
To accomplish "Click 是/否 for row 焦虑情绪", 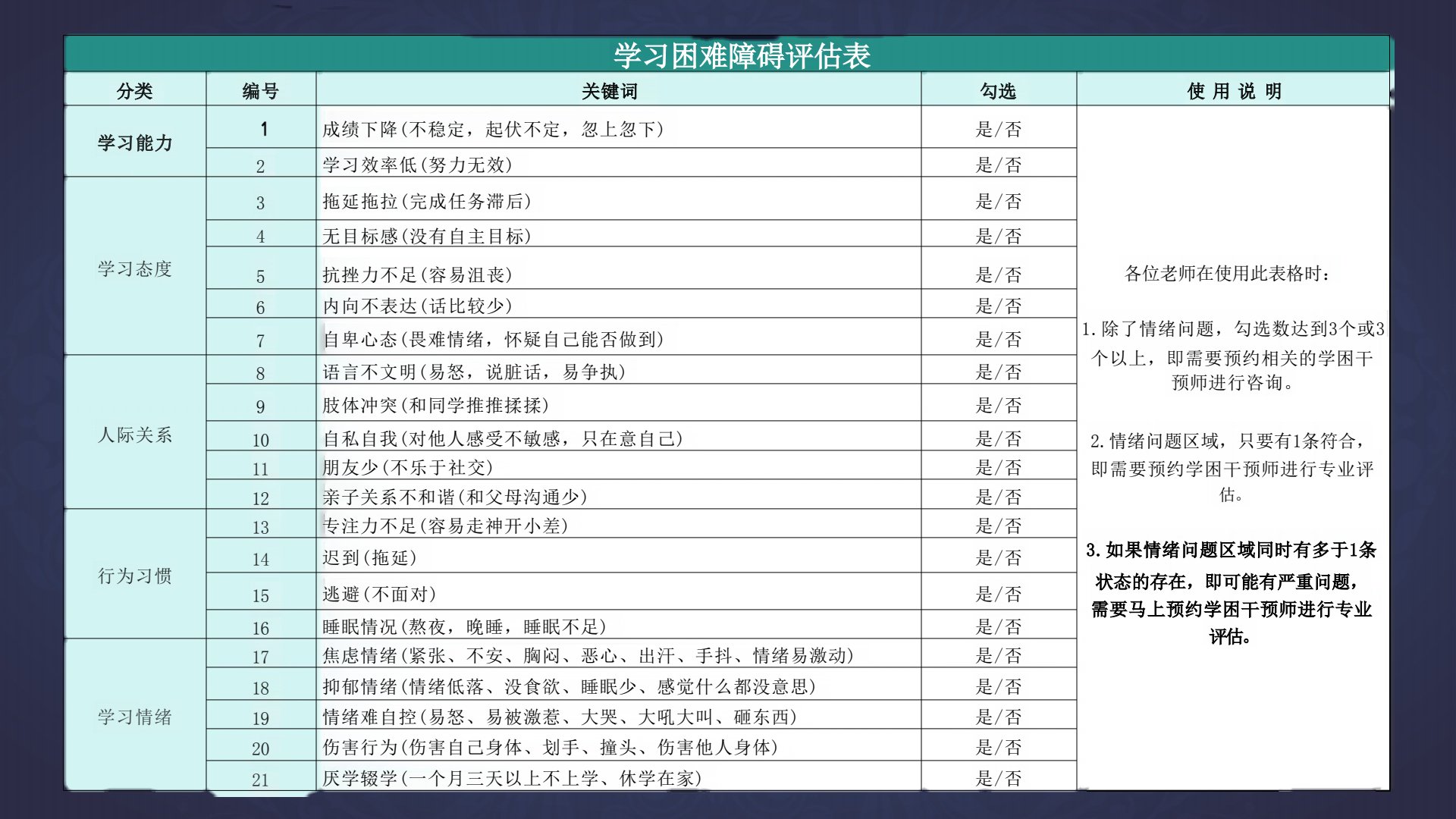I will 998,655.
